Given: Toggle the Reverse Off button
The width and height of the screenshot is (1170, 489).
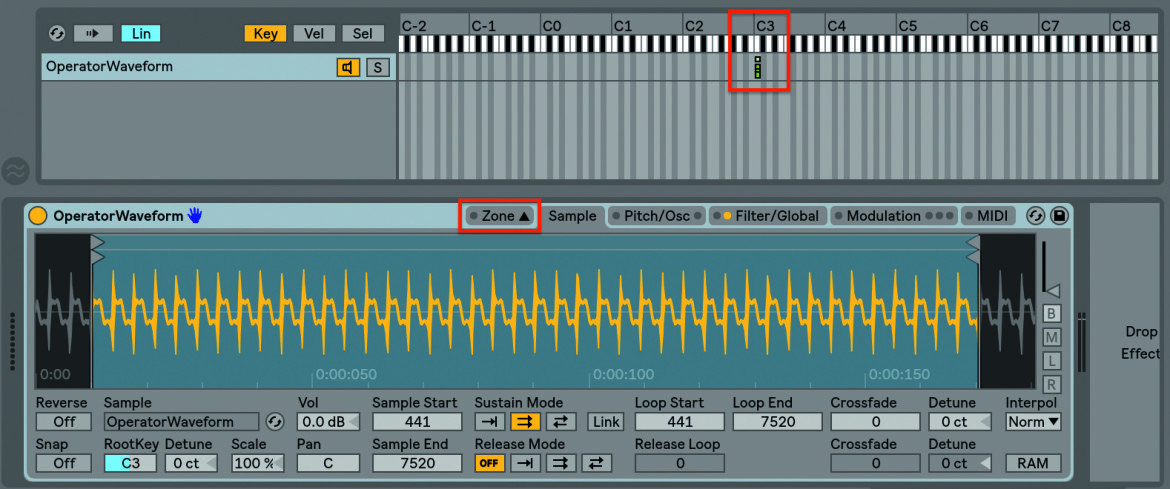Looking at the screenshot, I should (64, 422).
